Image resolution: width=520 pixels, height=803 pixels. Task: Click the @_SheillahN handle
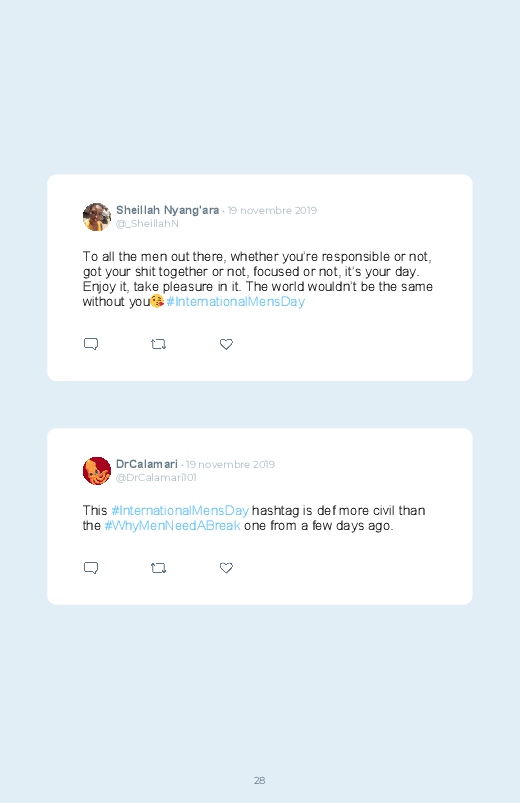(x=147, y=223)
